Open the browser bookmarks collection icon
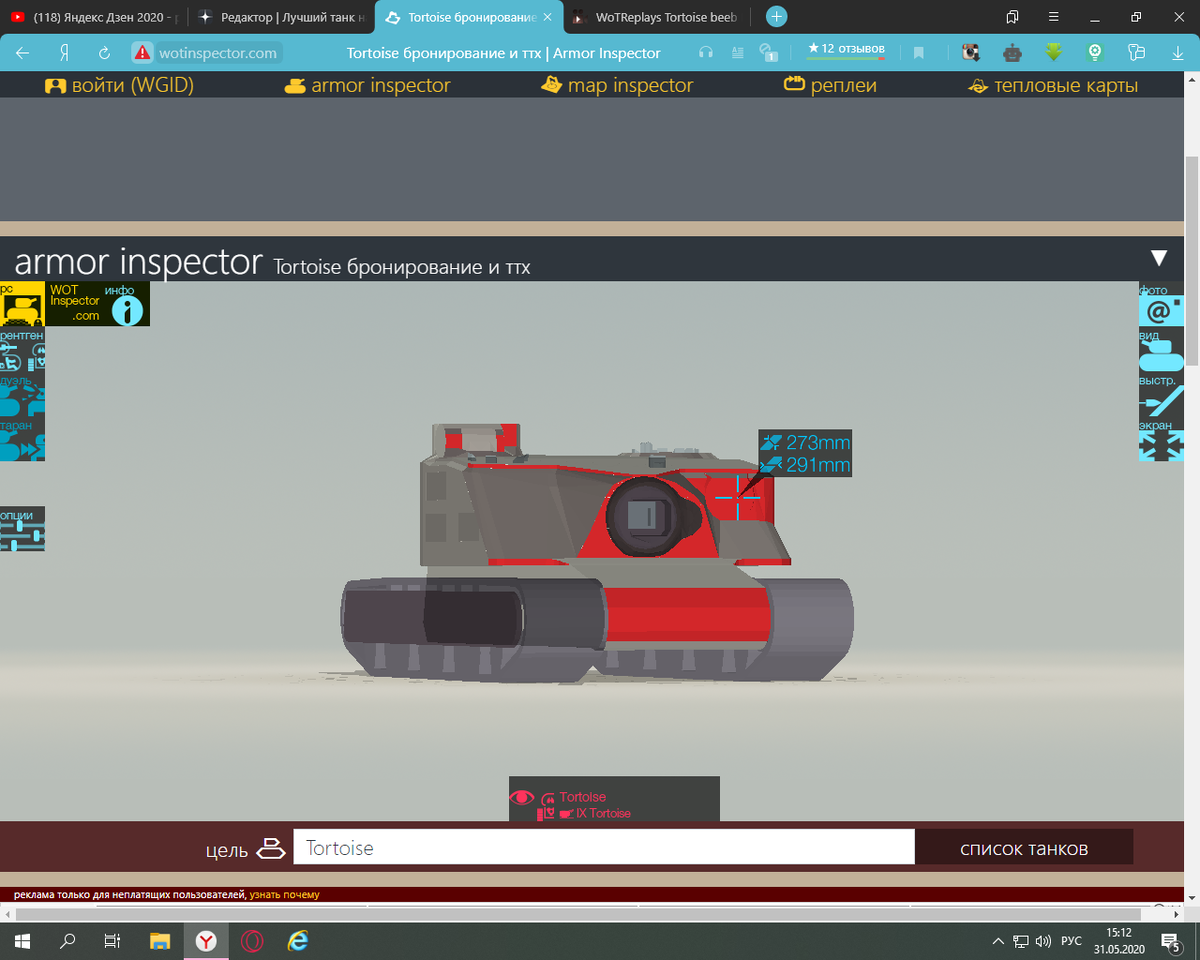Viewport: 1200px width, 960px height. 1012,17
